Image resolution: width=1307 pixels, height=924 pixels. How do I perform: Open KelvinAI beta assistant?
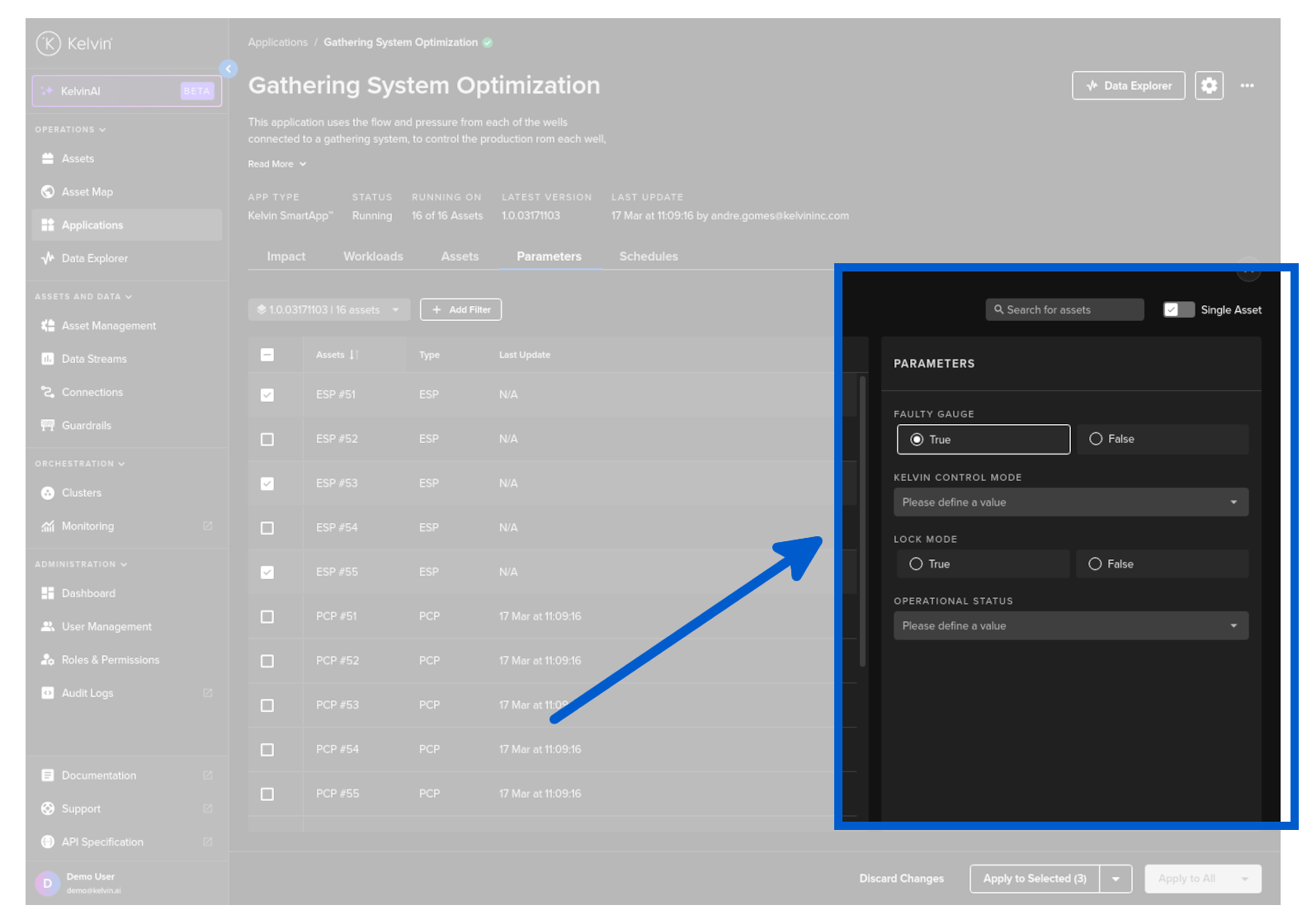[x=126, y=92]
